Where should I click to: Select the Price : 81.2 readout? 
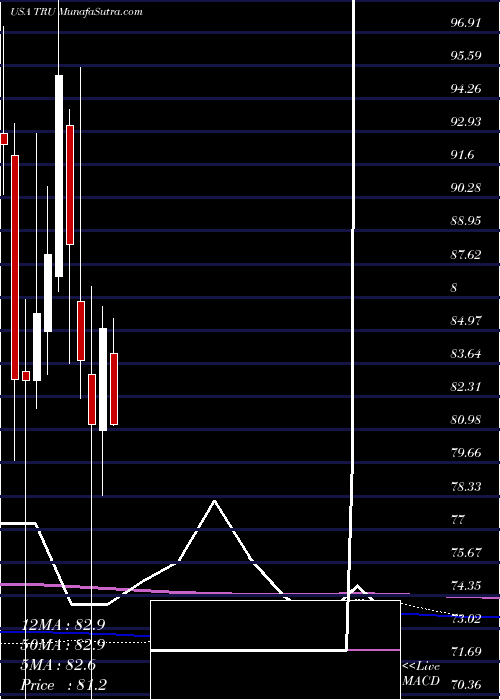[x=63, y=685]
